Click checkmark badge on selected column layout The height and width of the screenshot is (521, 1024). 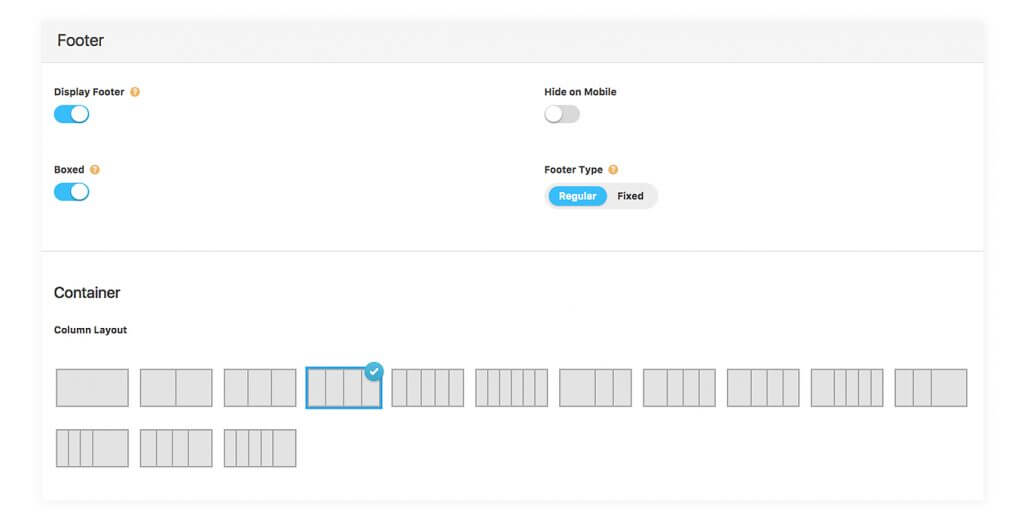pos(374,371)
